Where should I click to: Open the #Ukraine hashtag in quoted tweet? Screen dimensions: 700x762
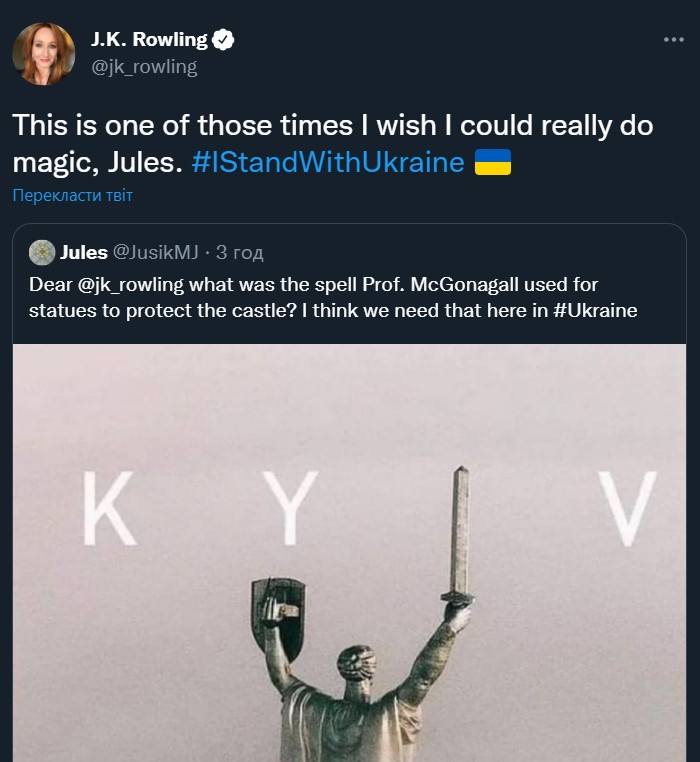(595, 311)
